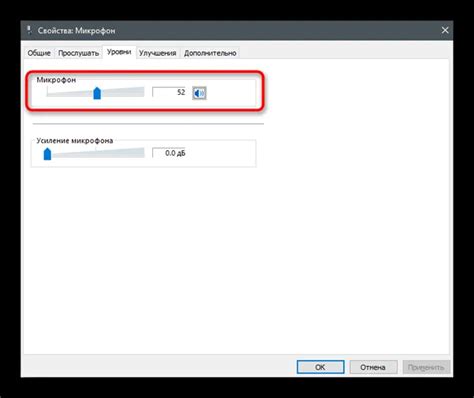The image size is (474, 398).
Task: Click the Применить button
Action: tap(426, 367)
